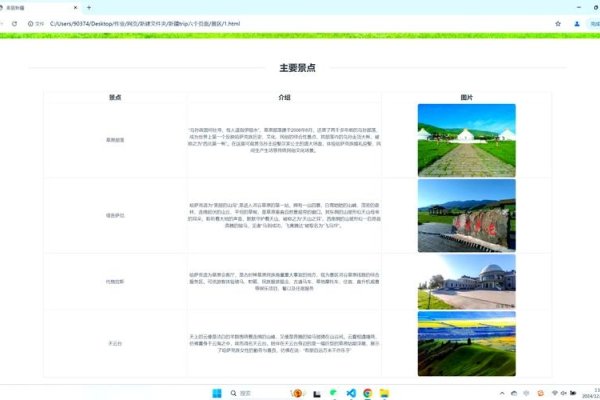600x400 pixels.
Task: Click the address bar showing 1.html path
Action: 145,24
